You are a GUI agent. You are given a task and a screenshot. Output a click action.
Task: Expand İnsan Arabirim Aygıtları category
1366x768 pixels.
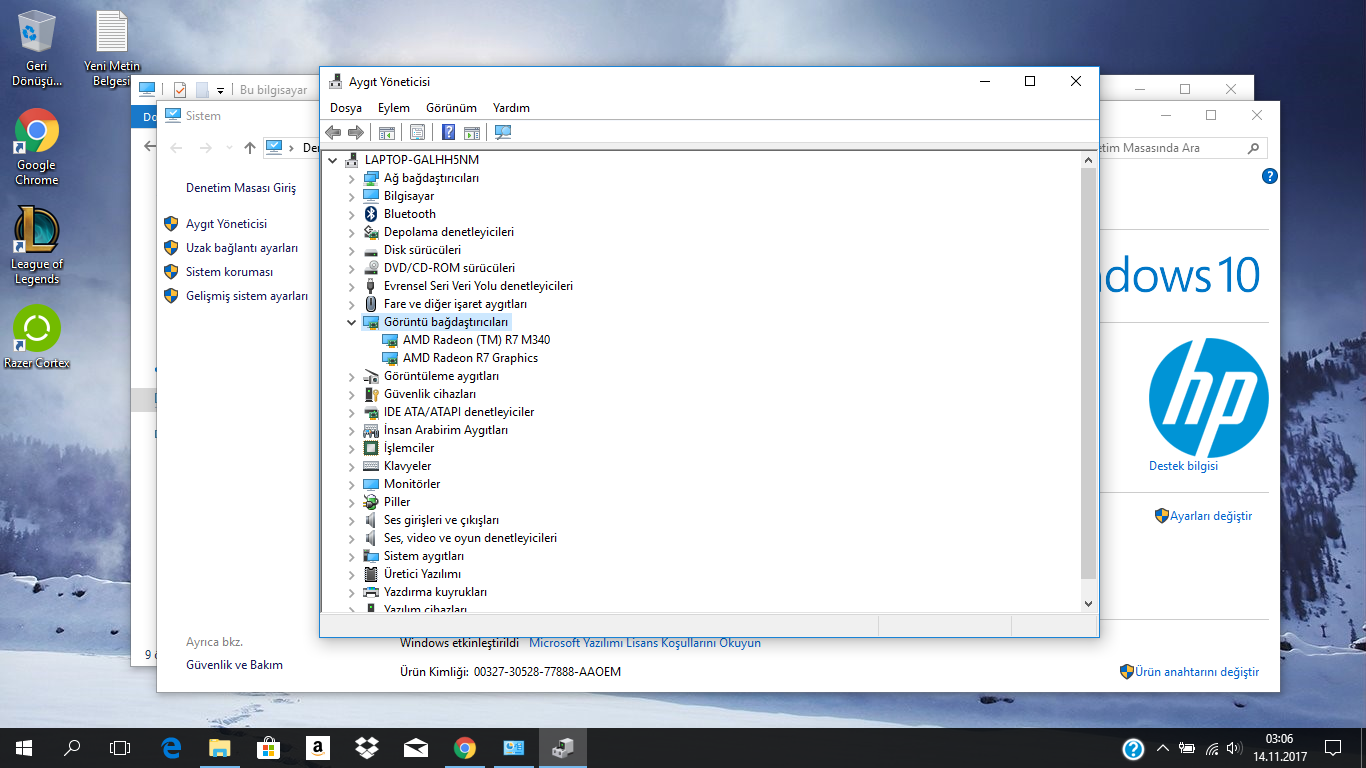pos(352,430)
